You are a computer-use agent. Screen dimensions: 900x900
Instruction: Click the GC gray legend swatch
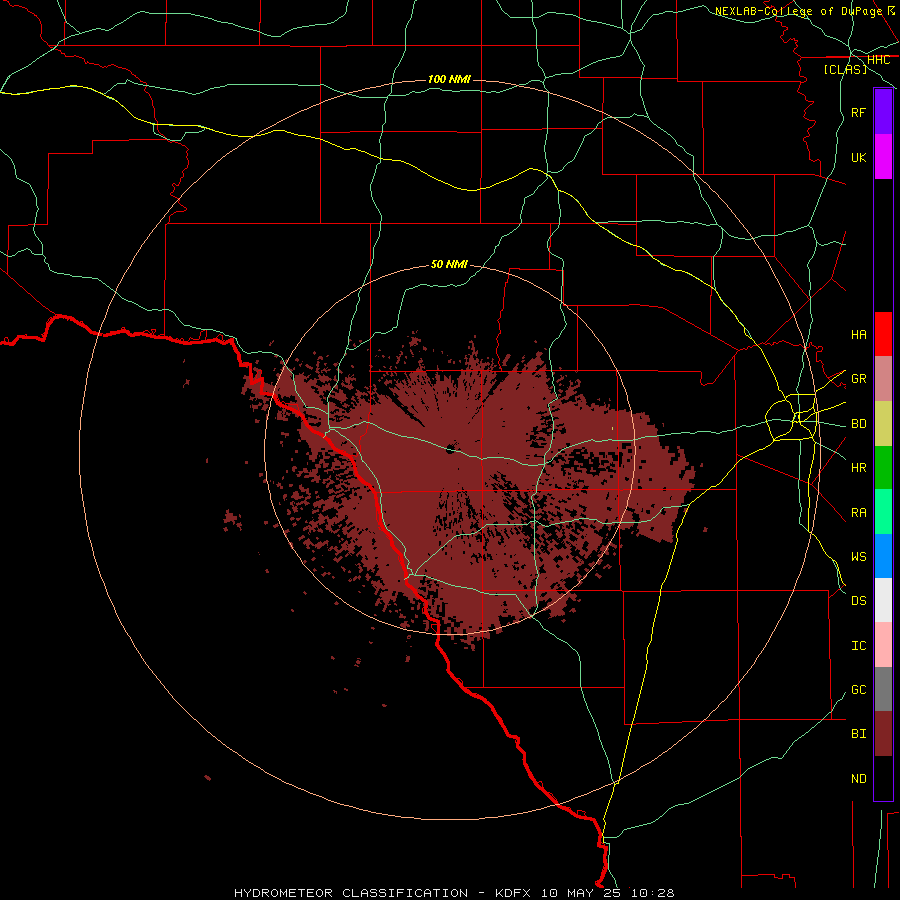coord(883,689)
